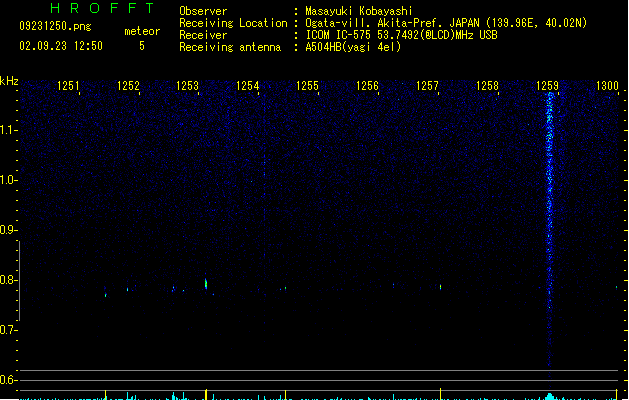The height and width of the screenshot is (400, 629).
Task: Click the 1252 time axis label
Action: 128,86
